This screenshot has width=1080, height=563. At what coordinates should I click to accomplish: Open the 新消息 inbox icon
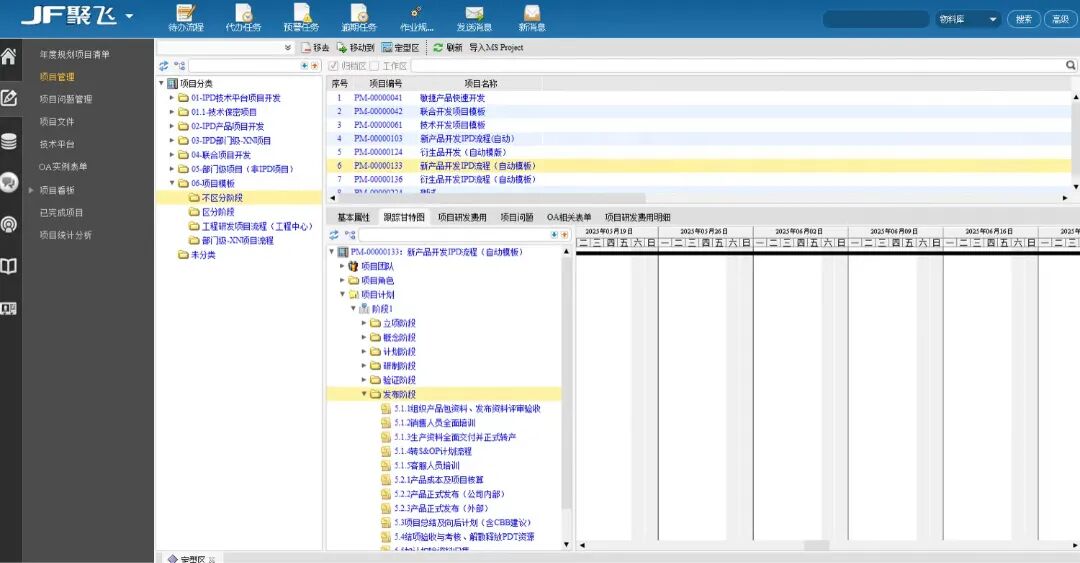(532, 13)
